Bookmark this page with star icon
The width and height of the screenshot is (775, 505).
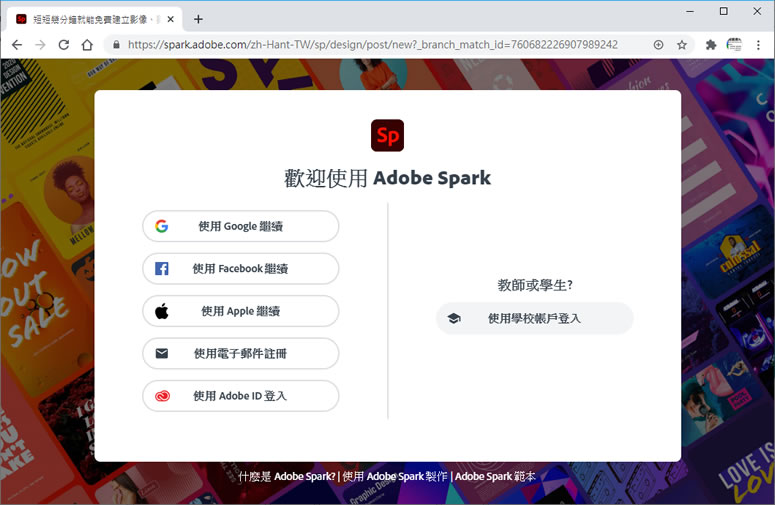pyautogui.click(x=682, y=45)
